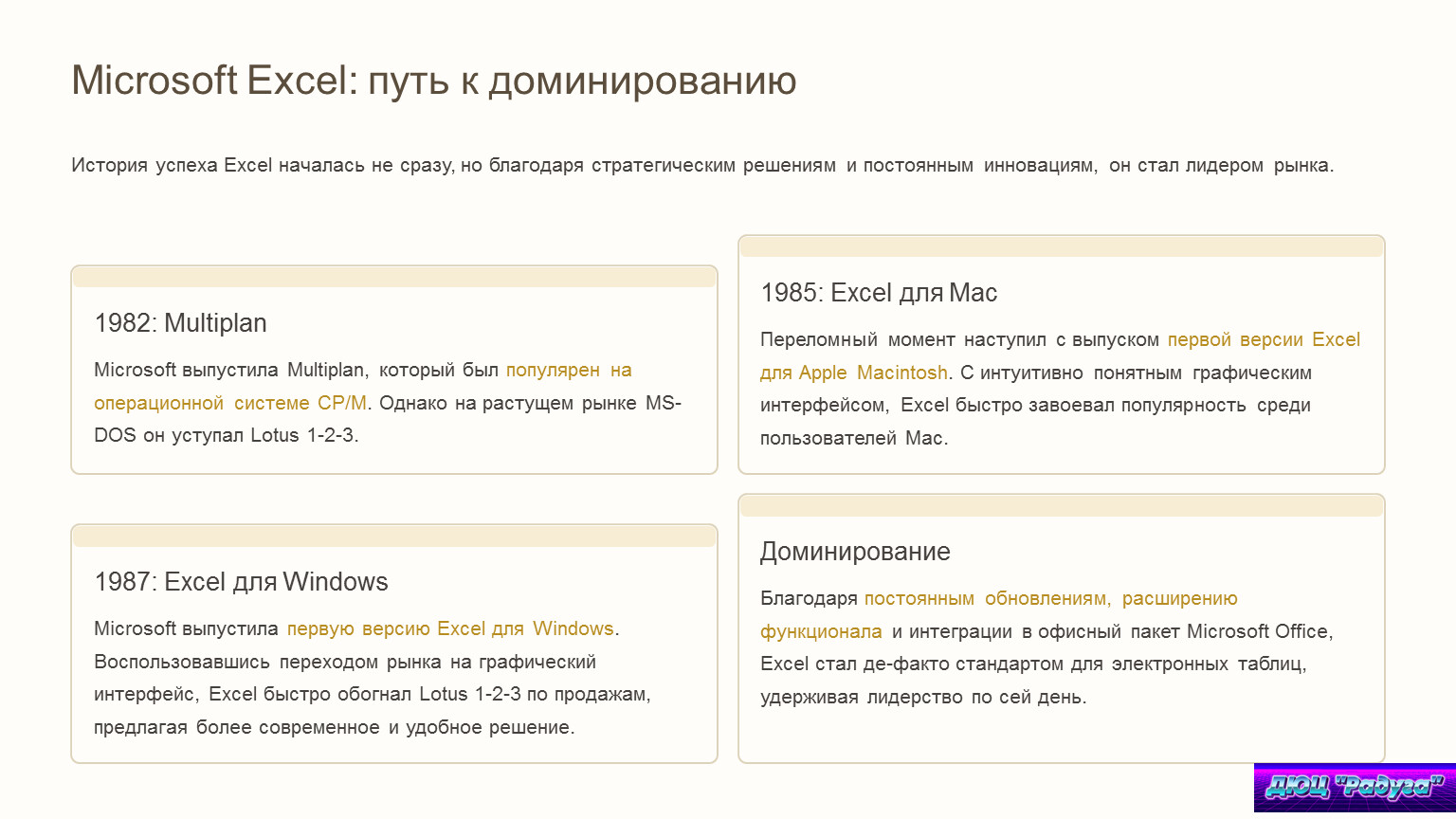The image size is (1456, 819).
Task: Click highlighted text "постоянным обновлениям, расширению"
Action: pos(1050,599)
